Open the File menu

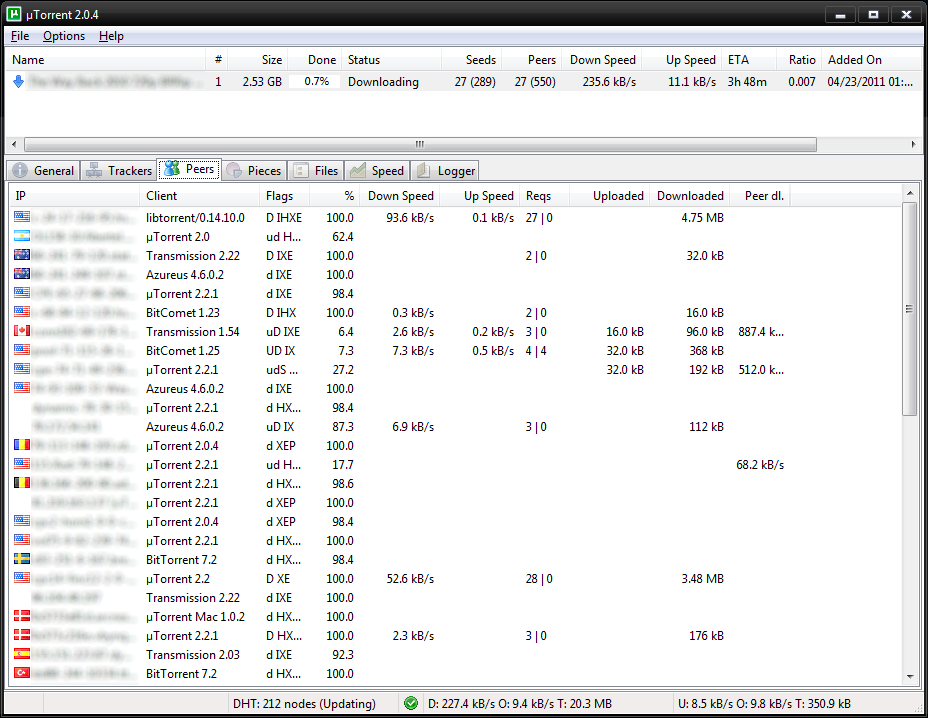pyautogui.click(x=20, y=36)
